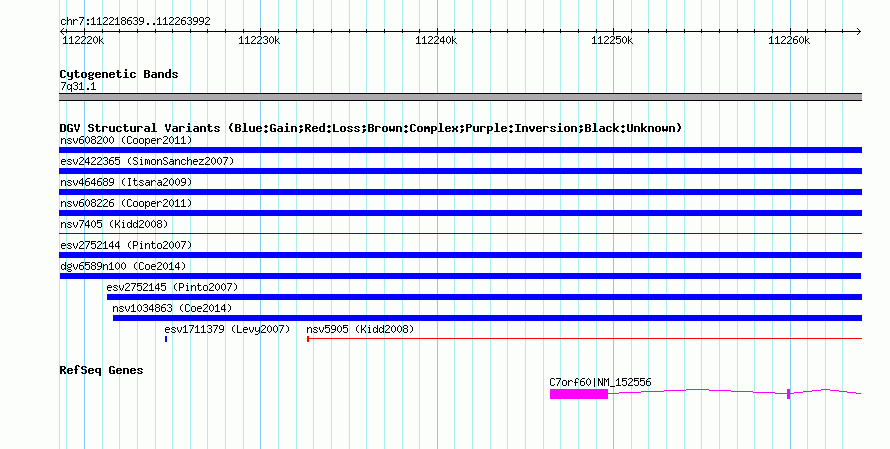The width and height of the screenshot is (890, 449).
Task: Select the large magenta C7orf60 exon block
Action: pos(579,394)
